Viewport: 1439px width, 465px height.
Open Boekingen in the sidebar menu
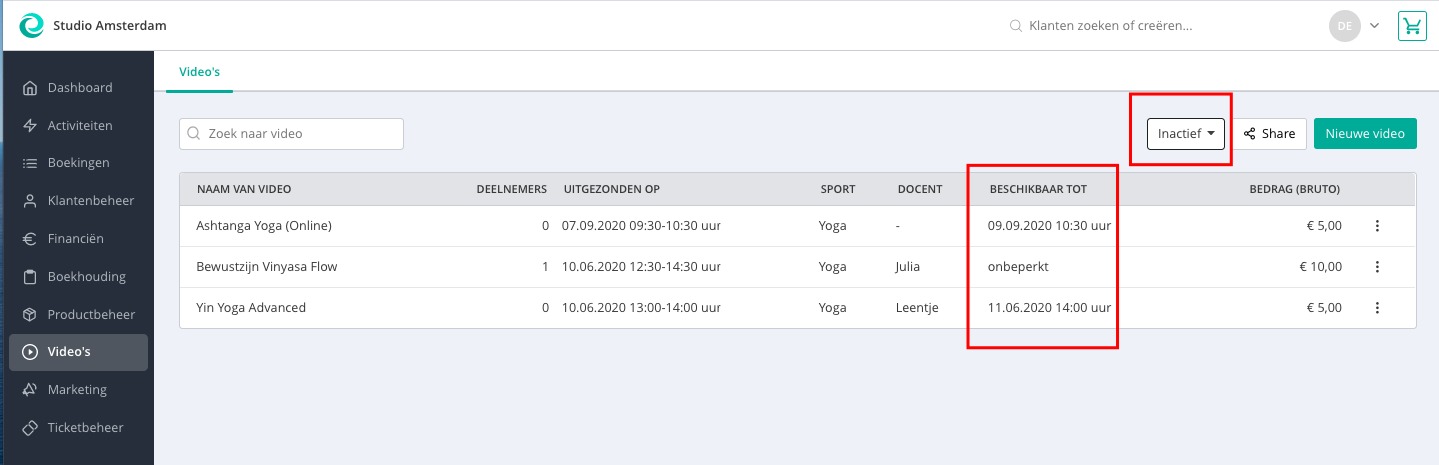click(78, 163)
